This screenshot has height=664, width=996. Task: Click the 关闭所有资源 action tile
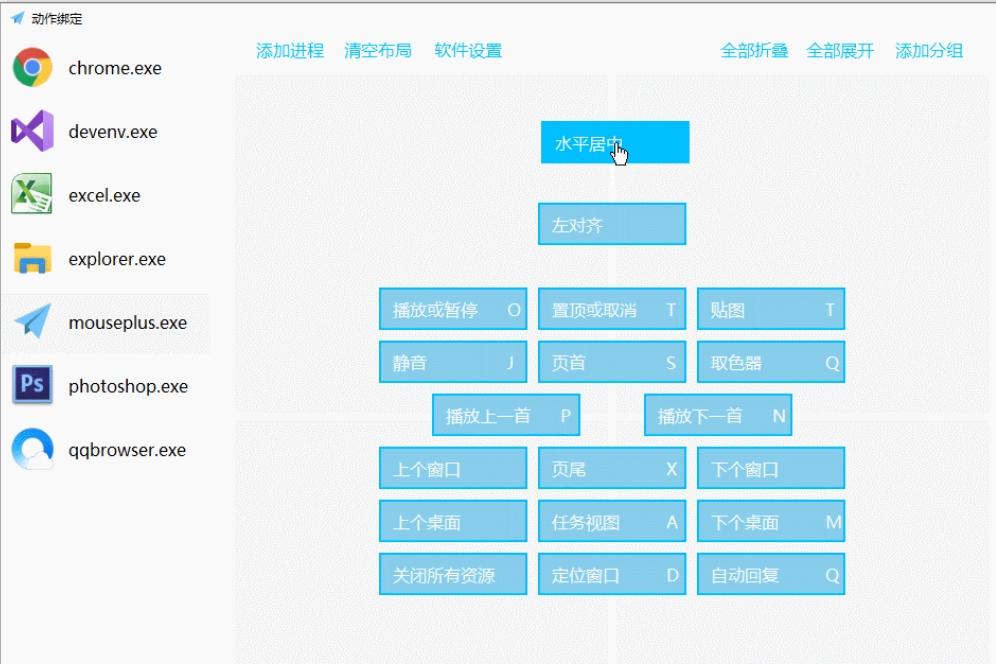coord(453,574)
